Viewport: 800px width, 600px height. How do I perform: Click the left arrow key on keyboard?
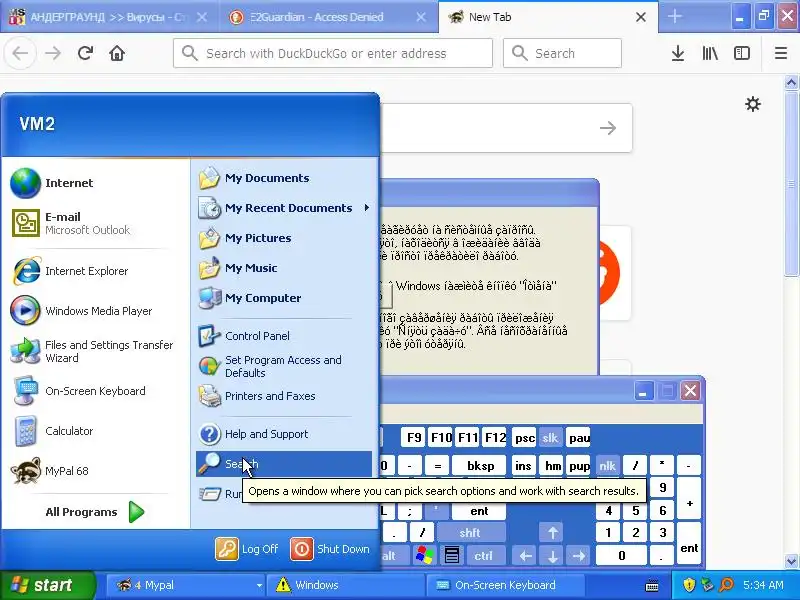[x=526, y=556]
